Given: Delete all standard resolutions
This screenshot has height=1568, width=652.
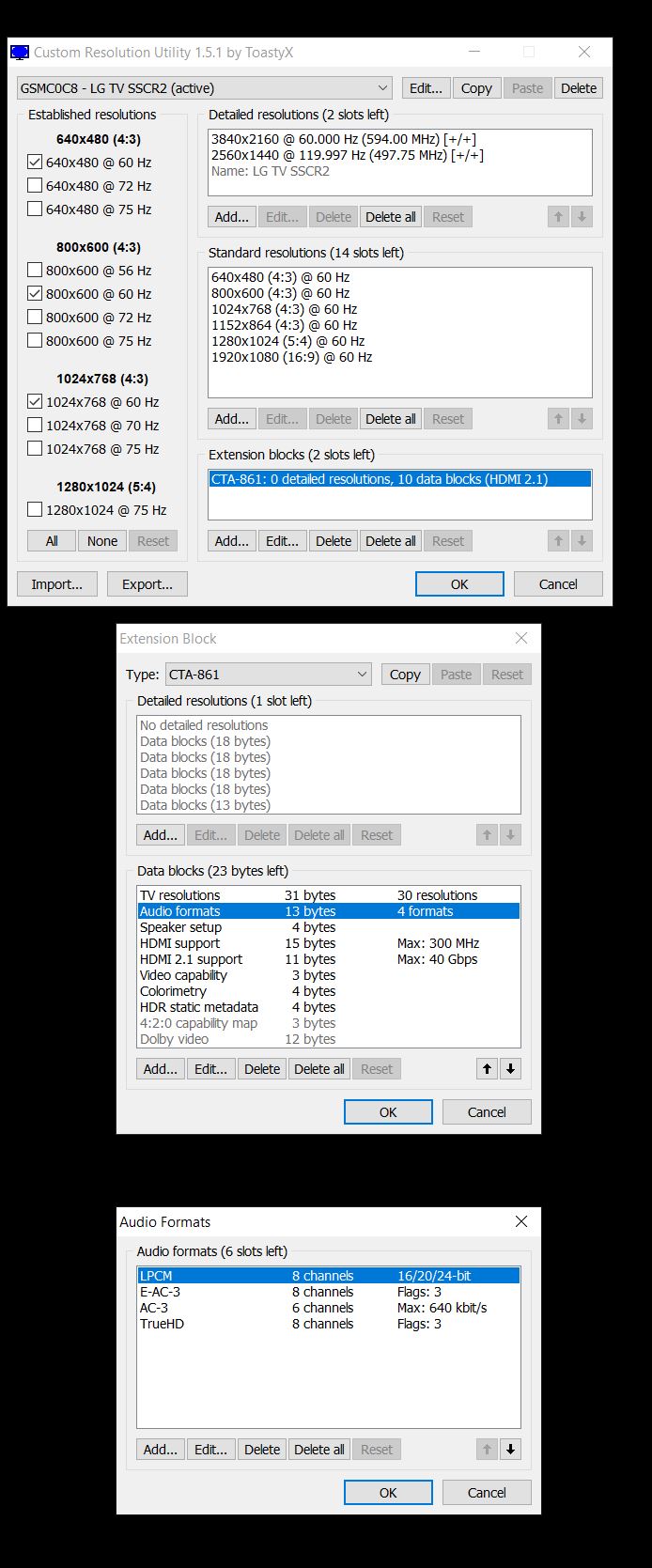Looking at the screenshot, I should [390, 419].
